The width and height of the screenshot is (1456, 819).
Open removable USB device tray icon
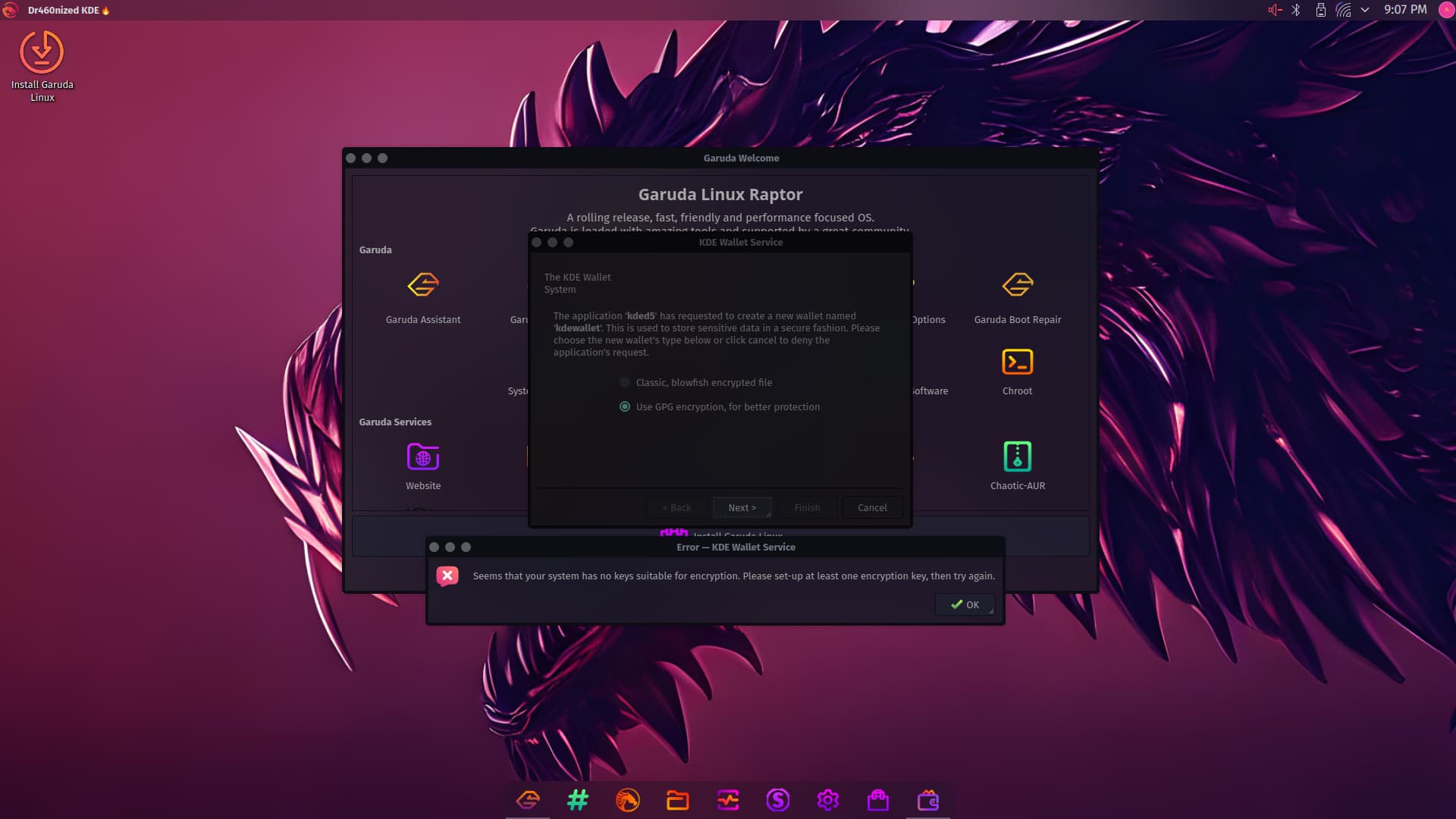click(1320, 10)
